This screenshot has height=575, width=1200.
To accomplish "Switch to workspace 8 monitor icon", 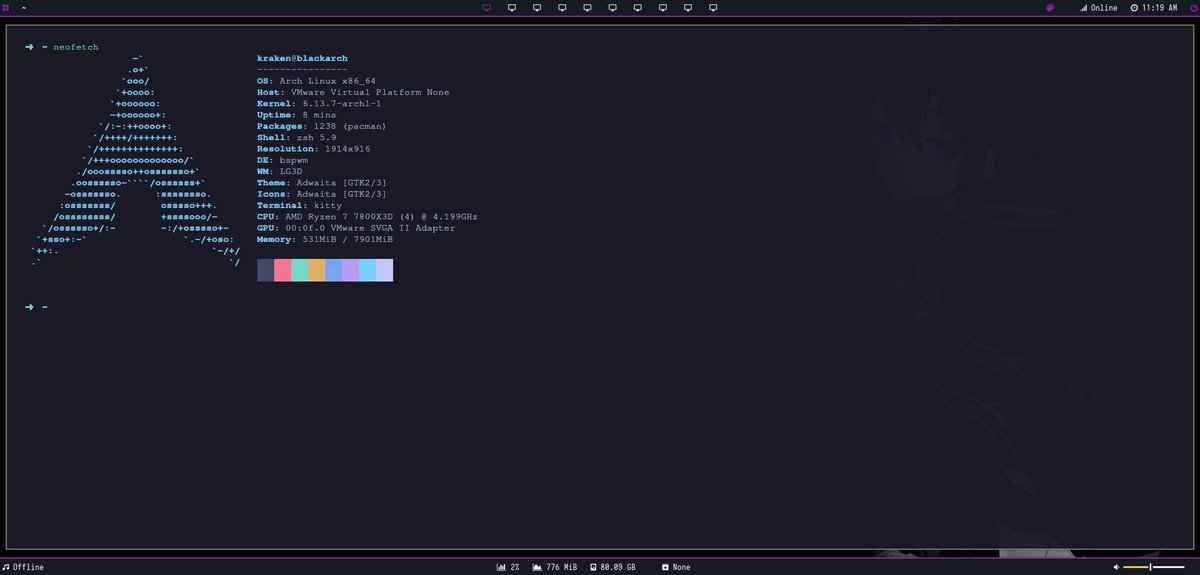I will 663,7.
